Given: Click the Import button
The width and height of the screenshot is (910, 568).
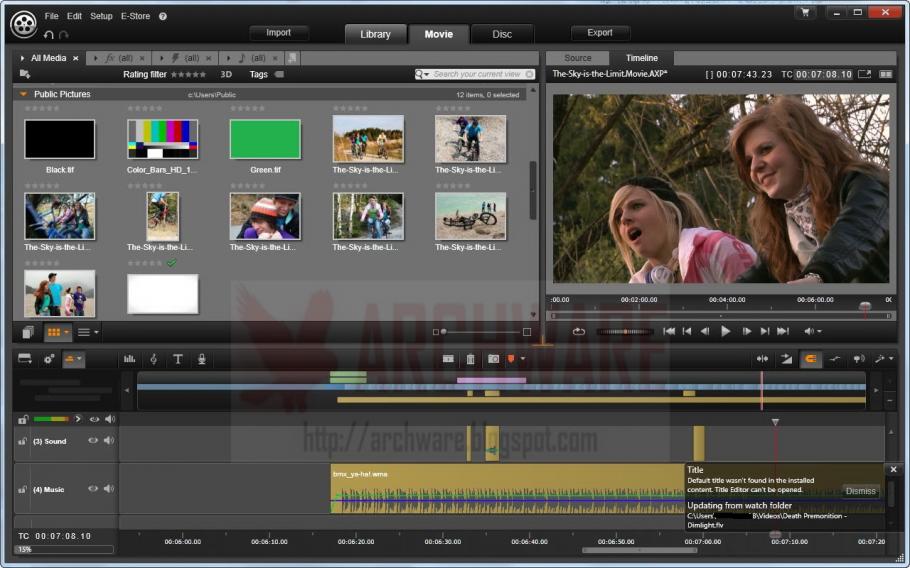Looking at the screenshot, I should tap(279, 33).
